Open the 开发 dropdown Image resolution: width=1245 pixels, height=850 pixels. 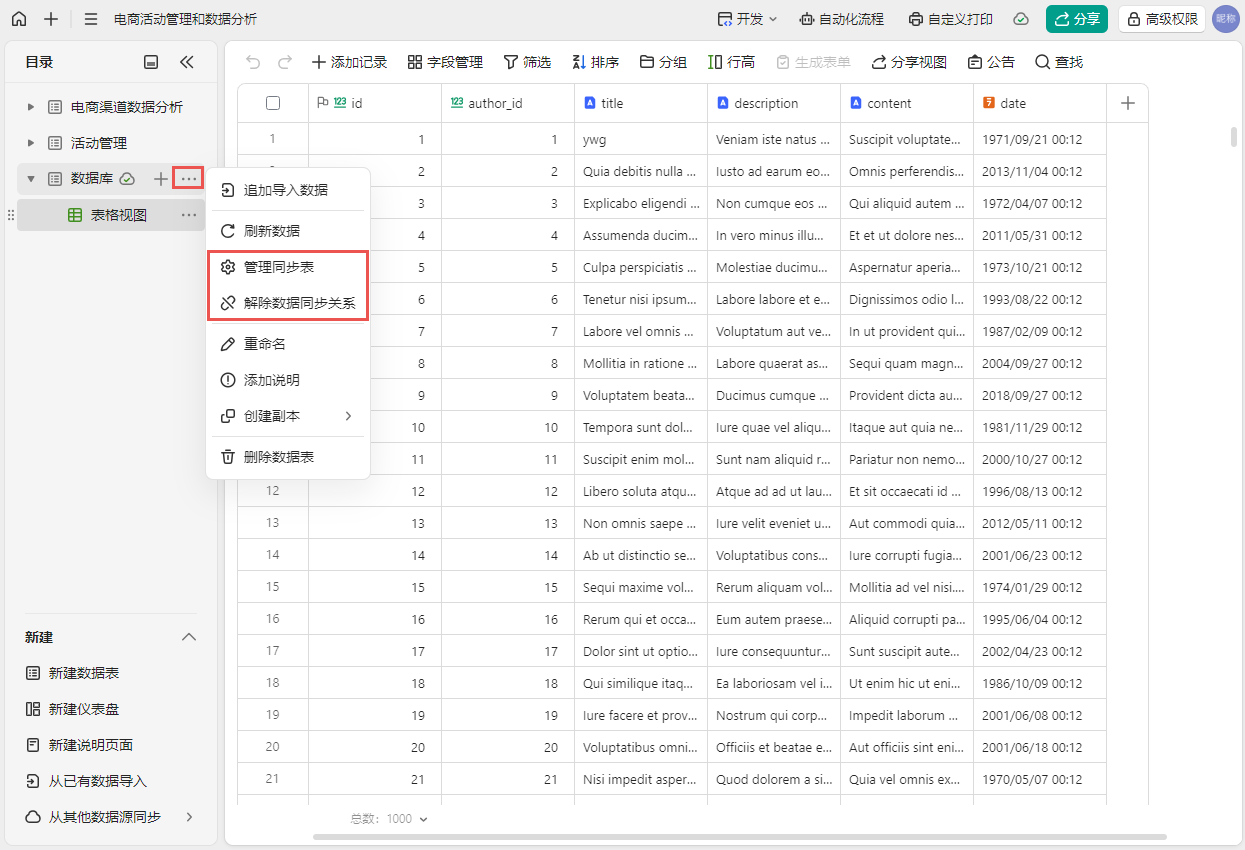747,19
